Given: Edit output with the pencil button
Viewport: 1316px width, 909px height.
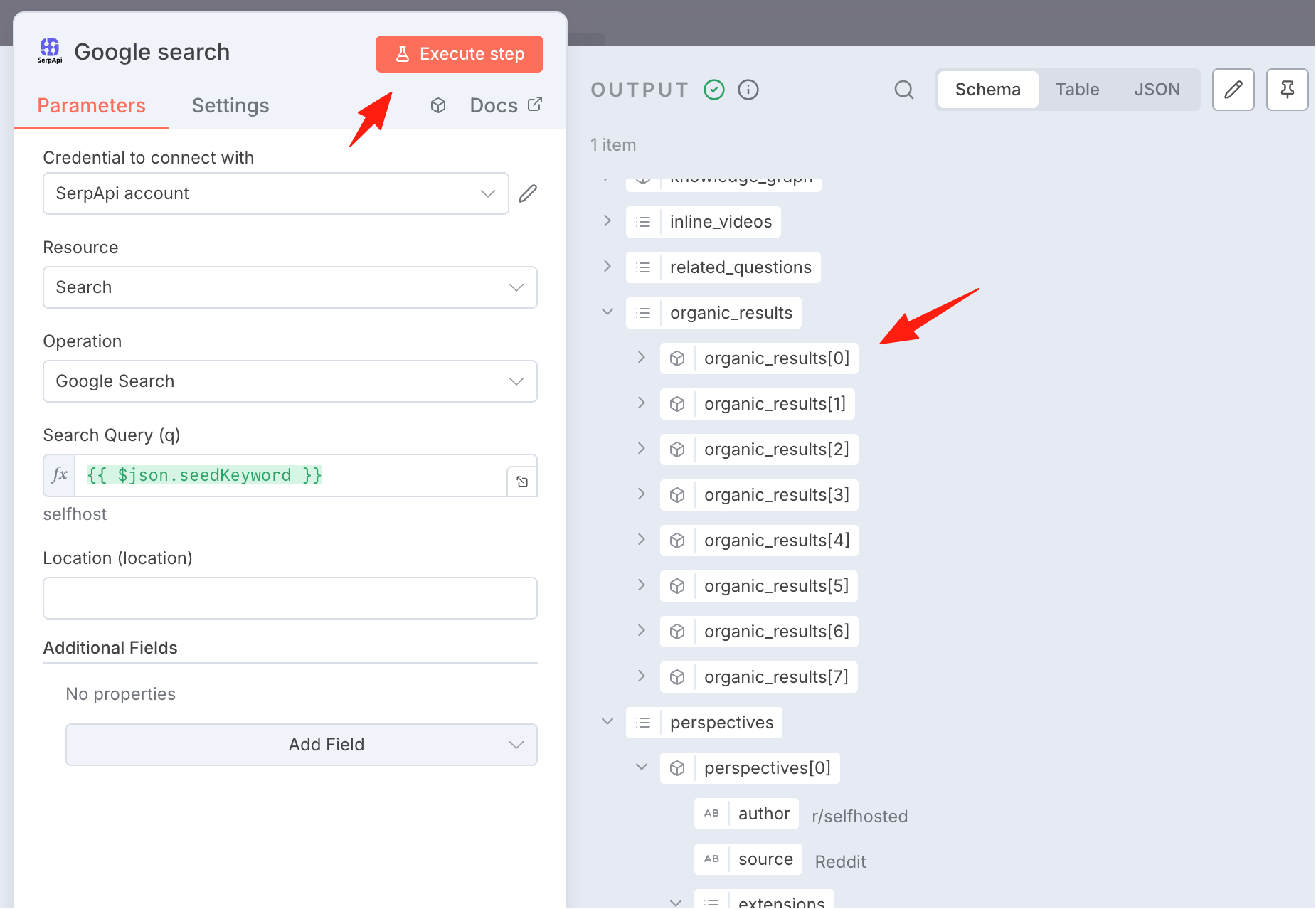Looking at the screenshot, I should (x=1233, y=90).
